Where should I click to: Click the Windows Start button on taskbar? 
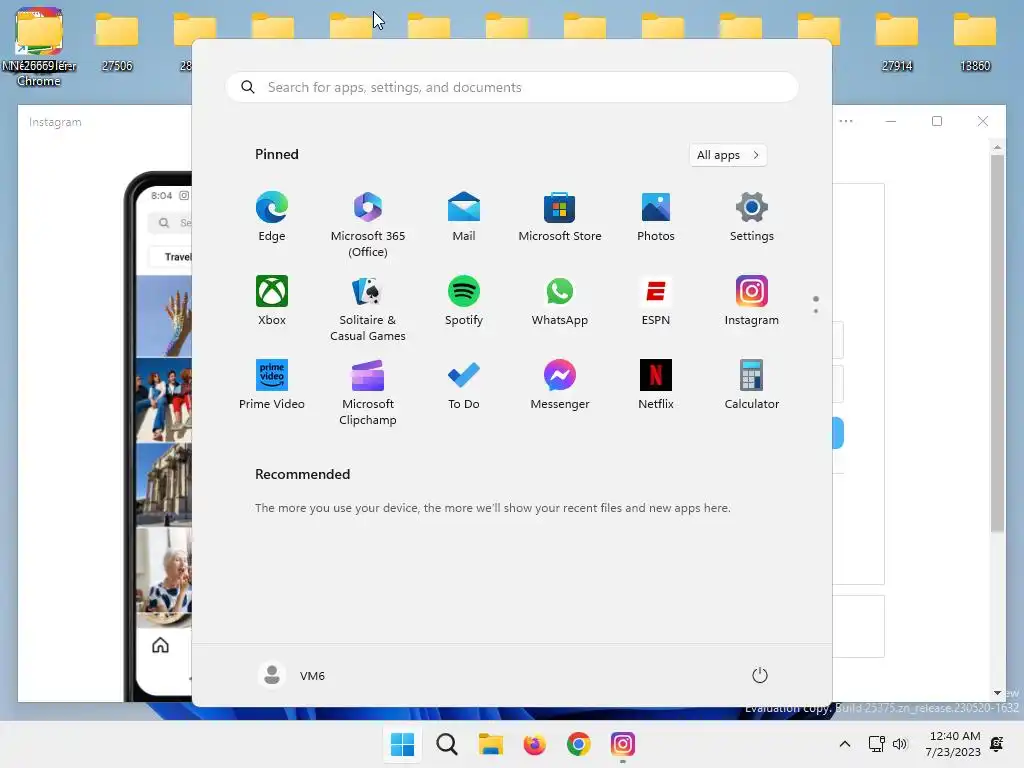click(402, 744)
